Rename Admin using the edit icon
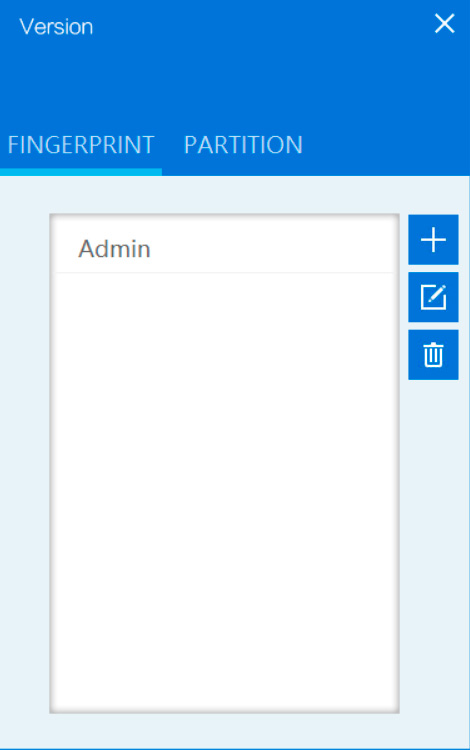The image size is (470, 750). pos(433,297)
